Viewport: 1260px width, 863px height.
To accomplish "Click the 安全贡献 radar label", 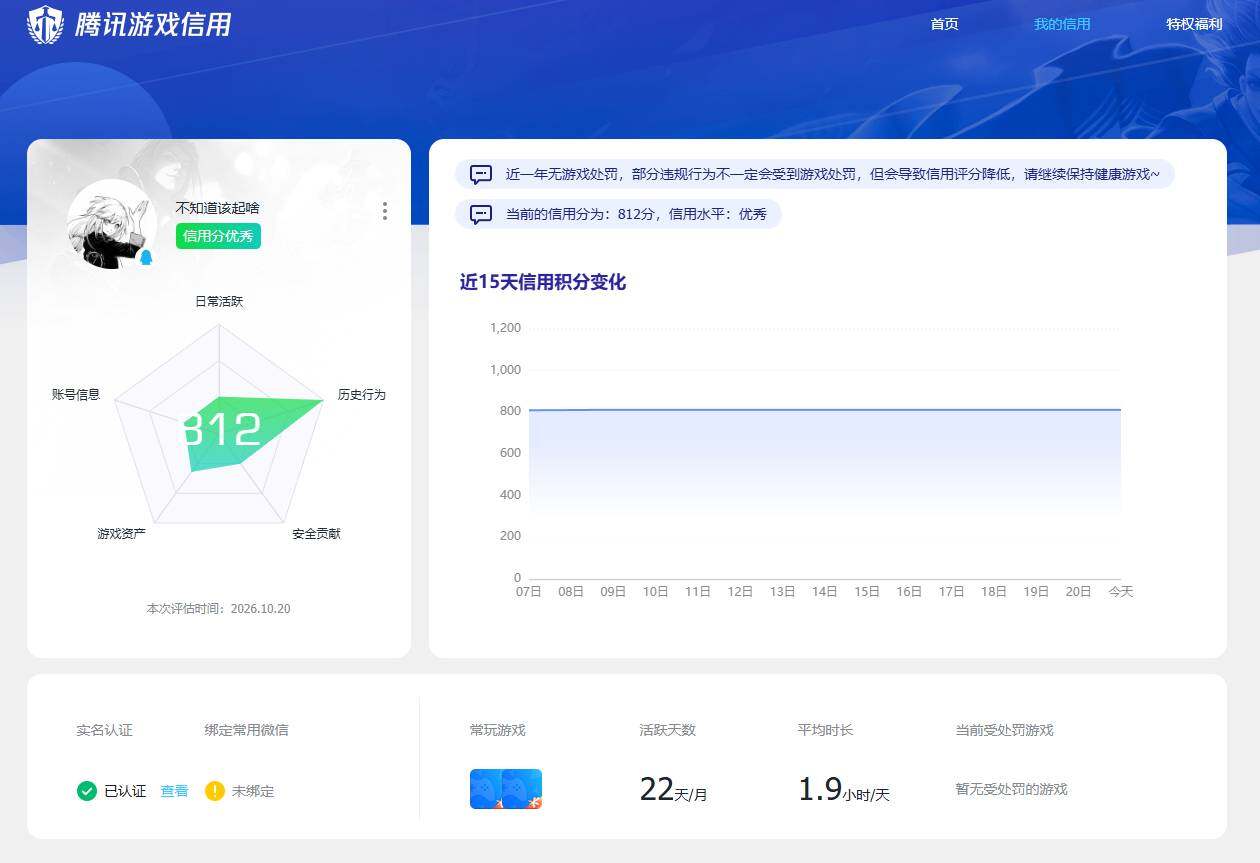I will (x=316, y=534).
